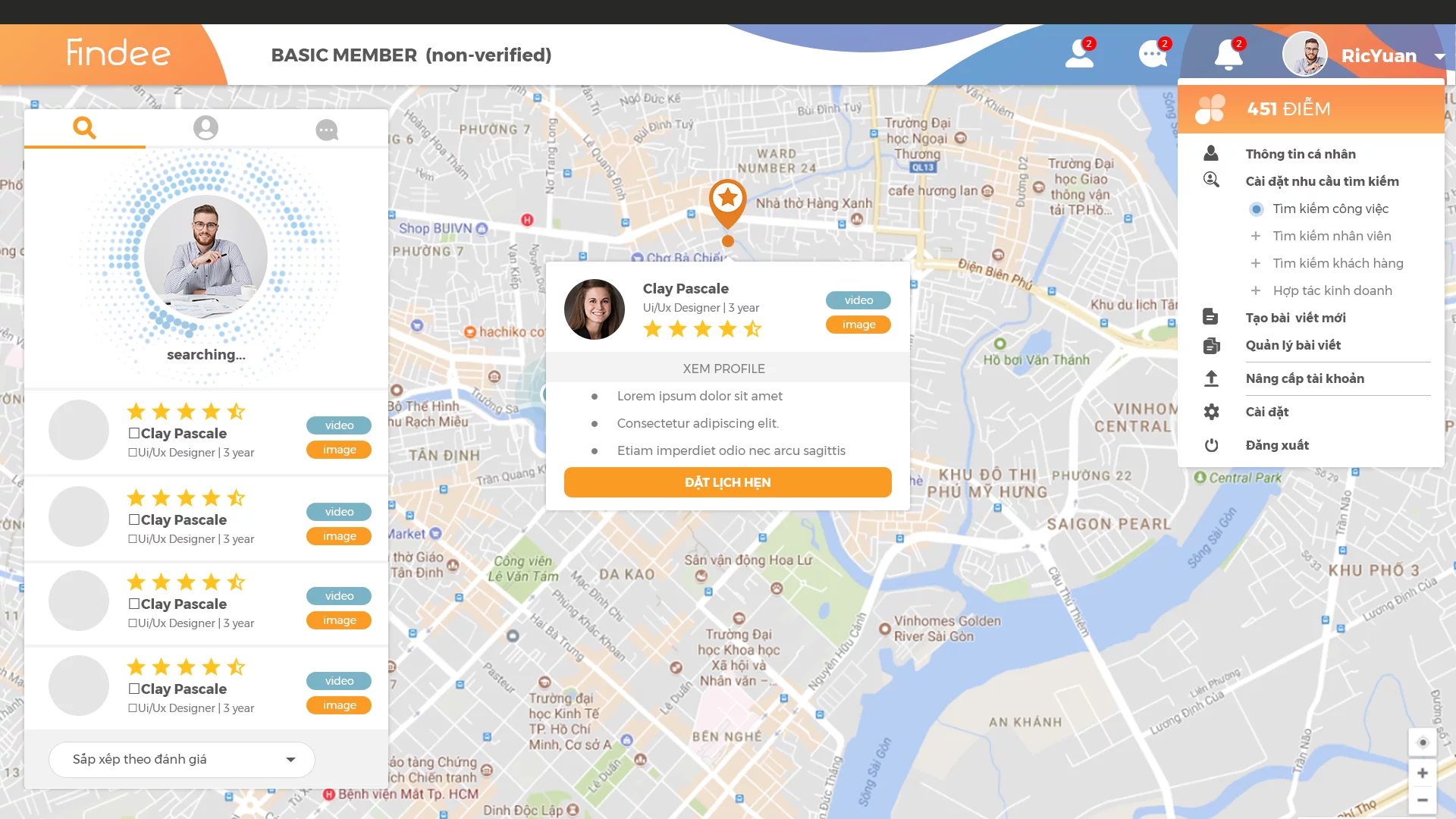Open Tạo bài viết mới menu item
Viewport: 1456px width, 819px height.
click(x=1295, y=318)
